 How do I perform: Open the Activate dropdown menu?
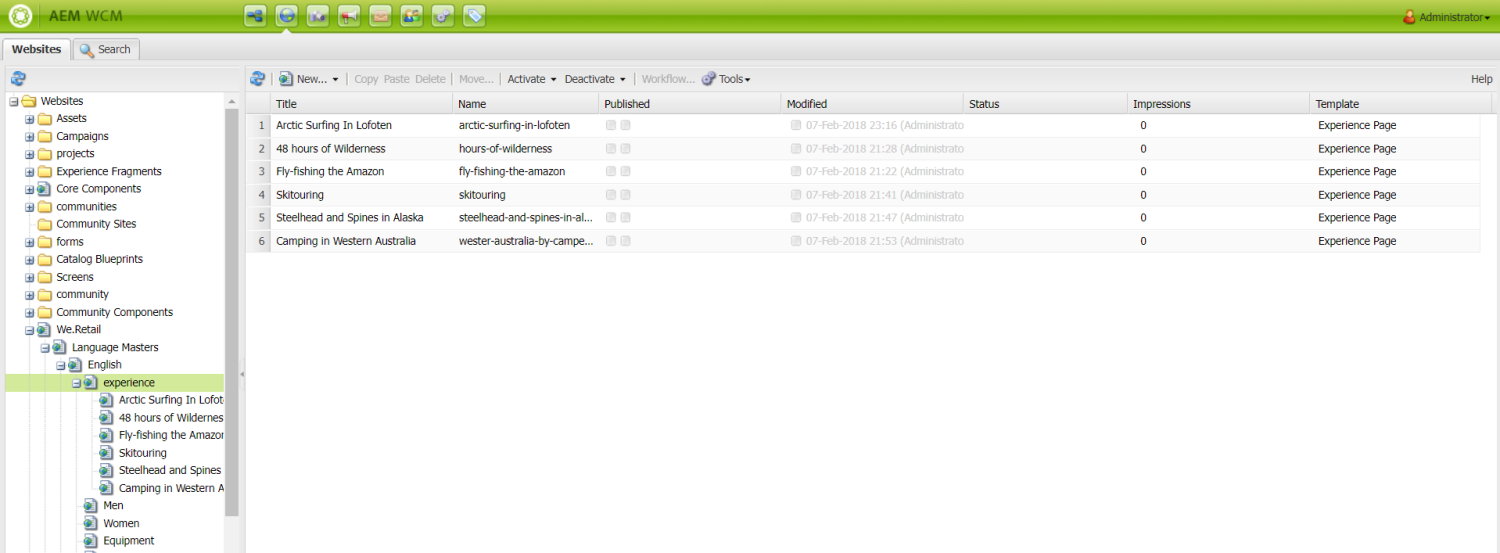click(531, 79)
